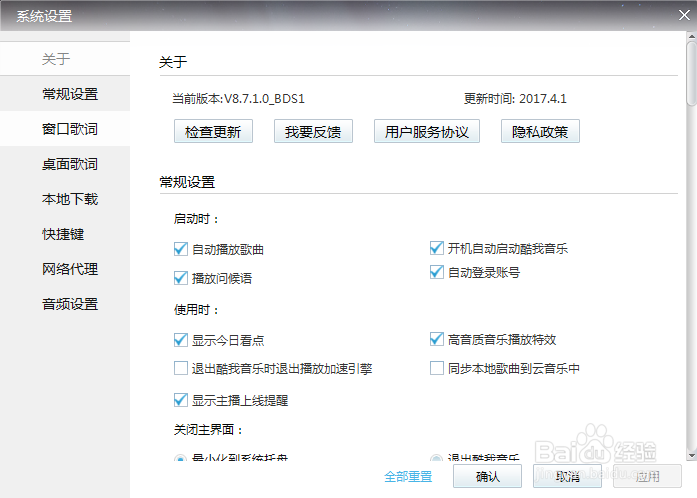
Task: Uncheck 自动播放歌曲
Action: (x=180, y=249)
